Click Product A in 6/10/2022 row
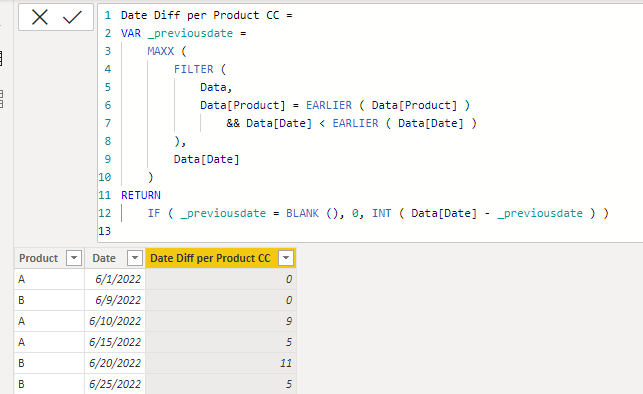 [x=49, y=321]
